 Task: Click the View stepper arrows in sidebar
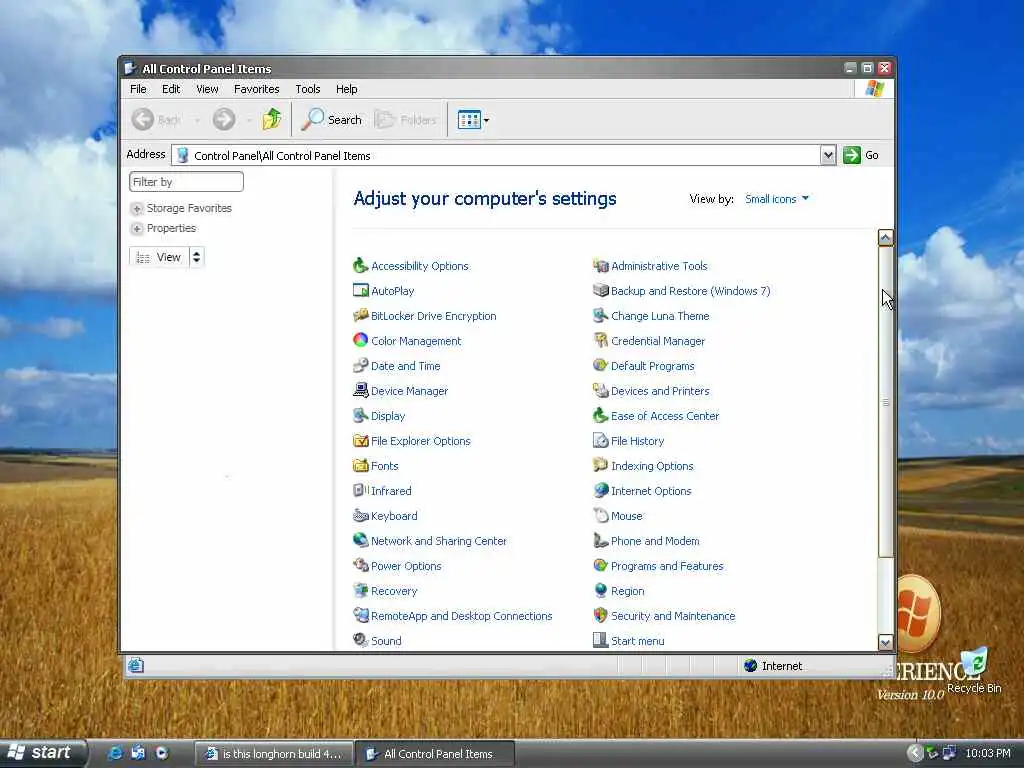pyautogui.click(x=197, y=257)
